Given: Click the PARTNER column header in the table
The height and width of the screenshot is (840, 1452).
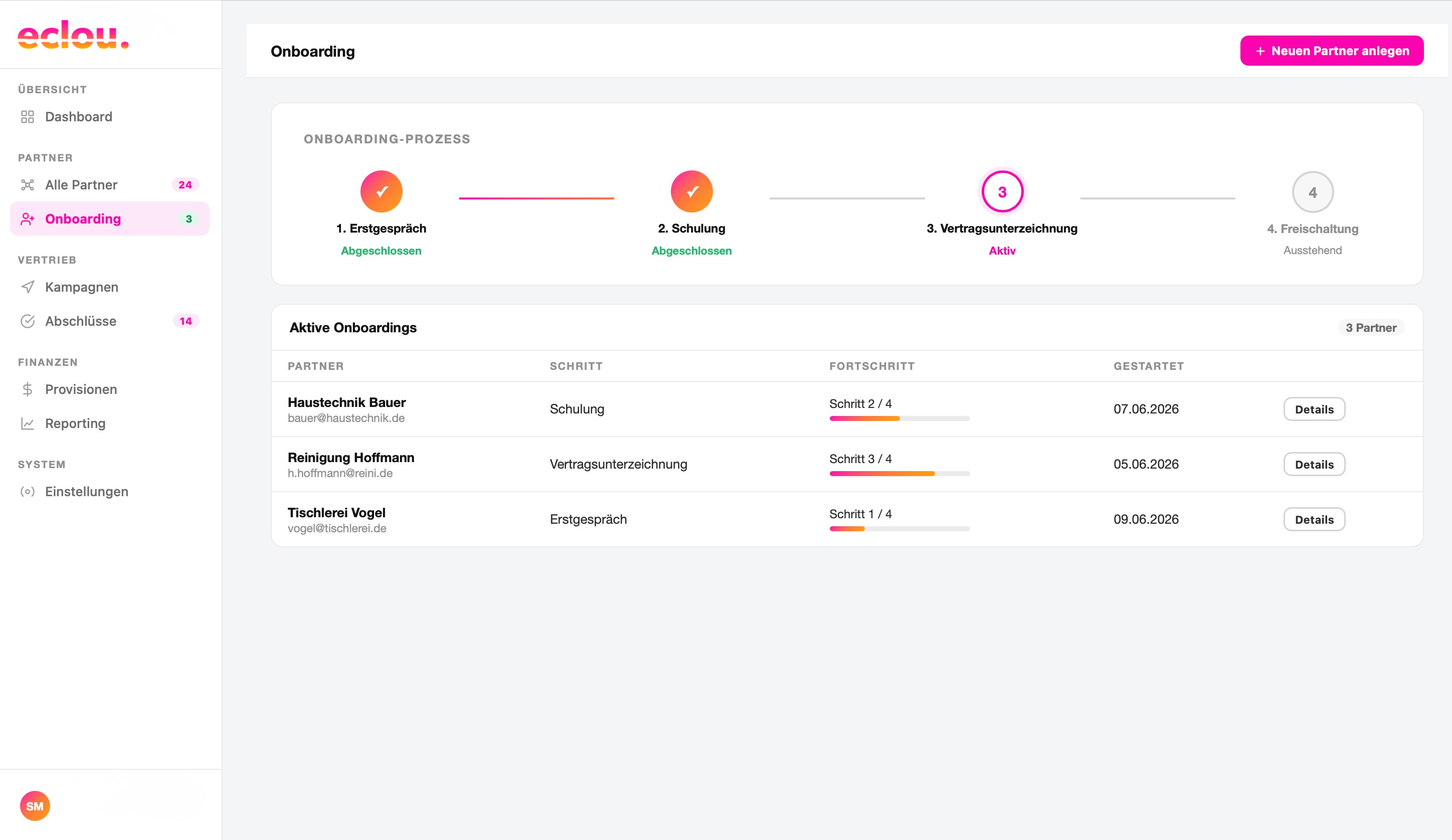Looking at the screenshot, I should 316,366.
